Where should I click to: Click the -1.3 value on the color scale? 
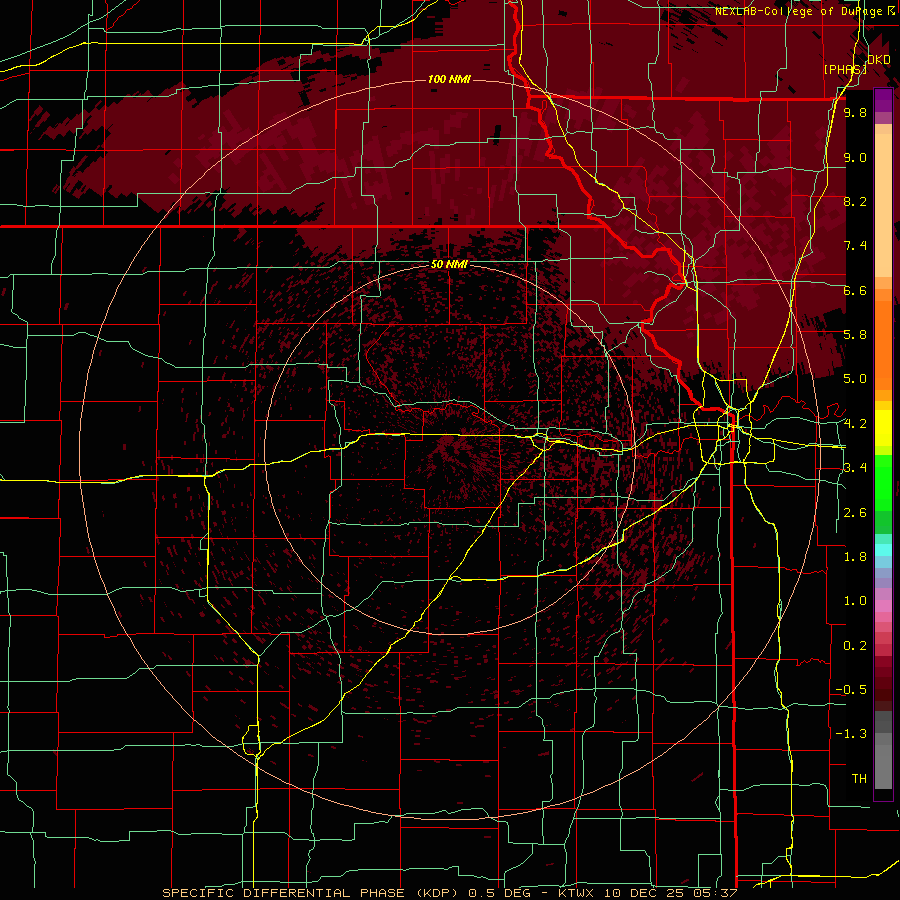coord(851,734)
